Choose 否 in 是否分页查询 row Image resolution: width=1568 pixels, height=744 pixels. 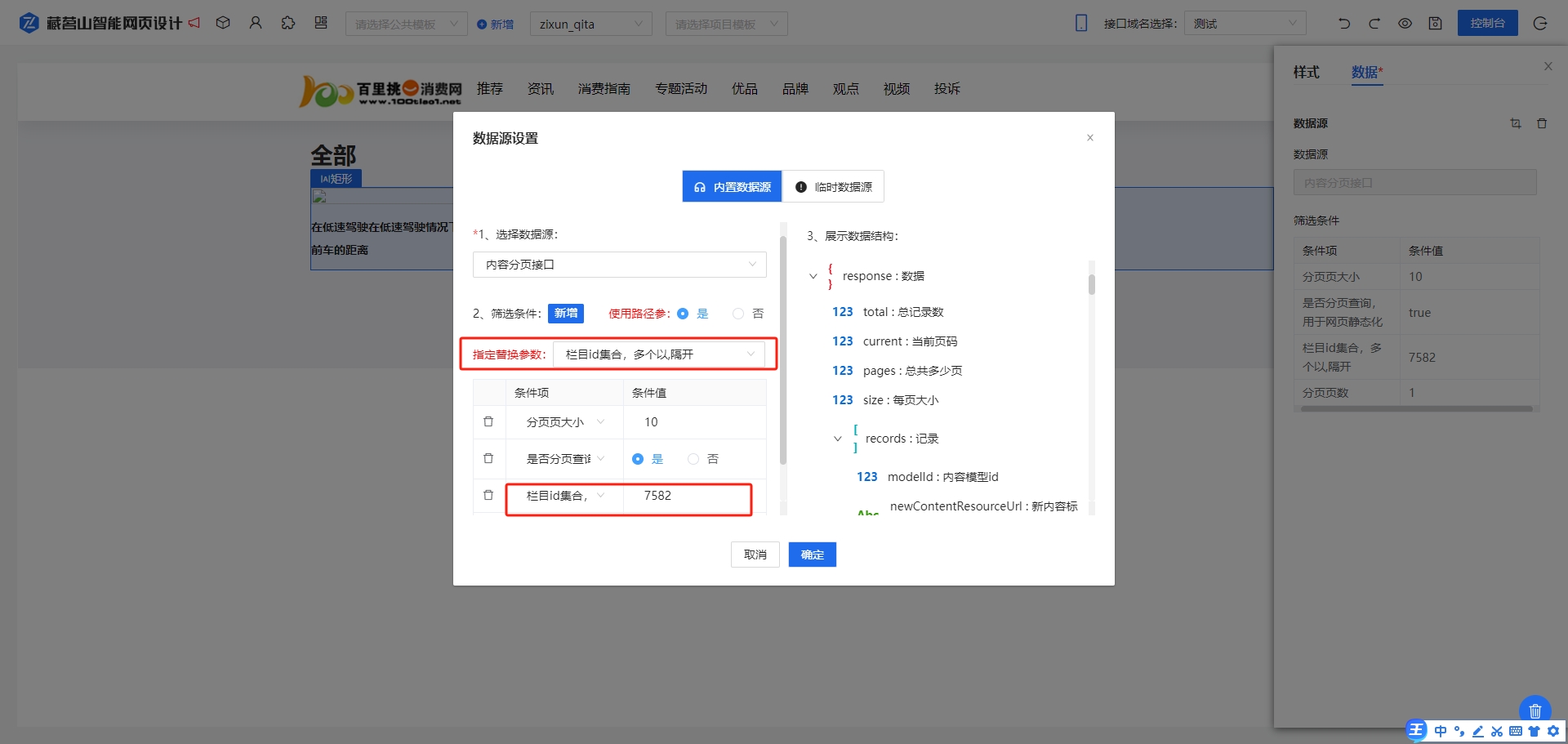point(693,459)
